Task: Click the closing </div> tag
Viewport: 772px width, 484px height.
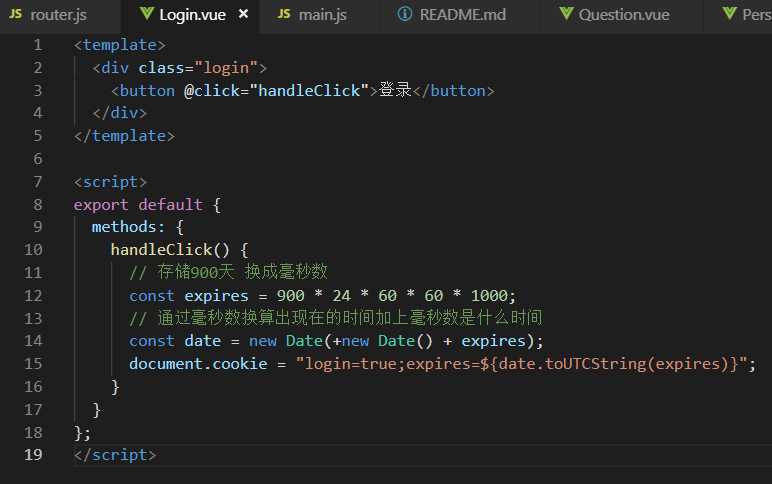Action: pyautogui.click(x=120, y=113)
